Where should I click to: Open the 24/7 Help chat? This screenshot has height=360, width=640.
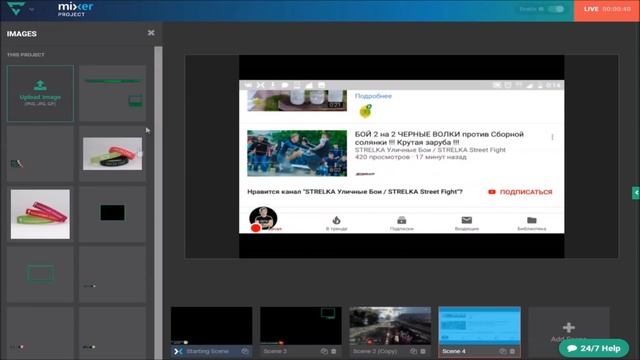pos(594,348)
